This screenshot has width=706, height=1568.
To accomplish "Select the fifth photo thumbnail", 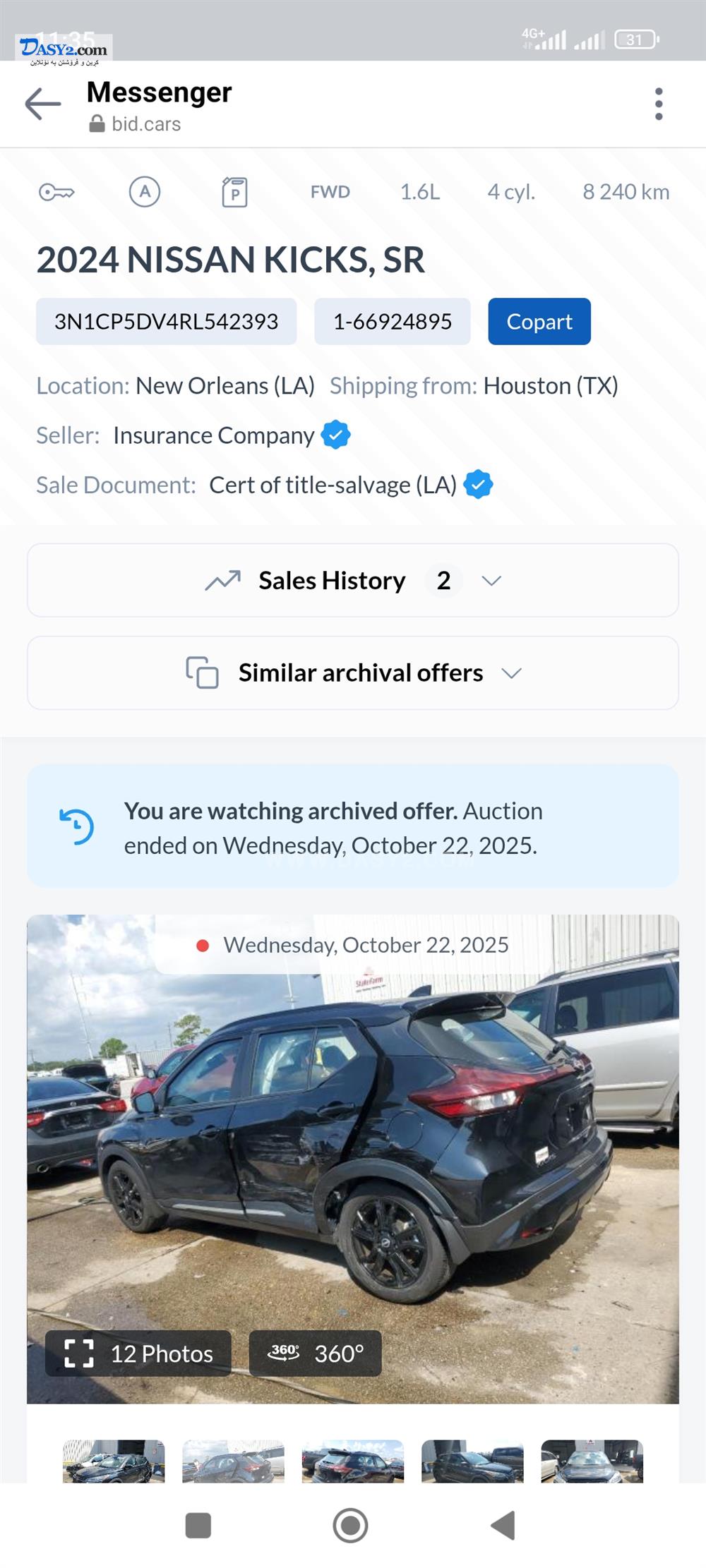I will [592, 1461].
